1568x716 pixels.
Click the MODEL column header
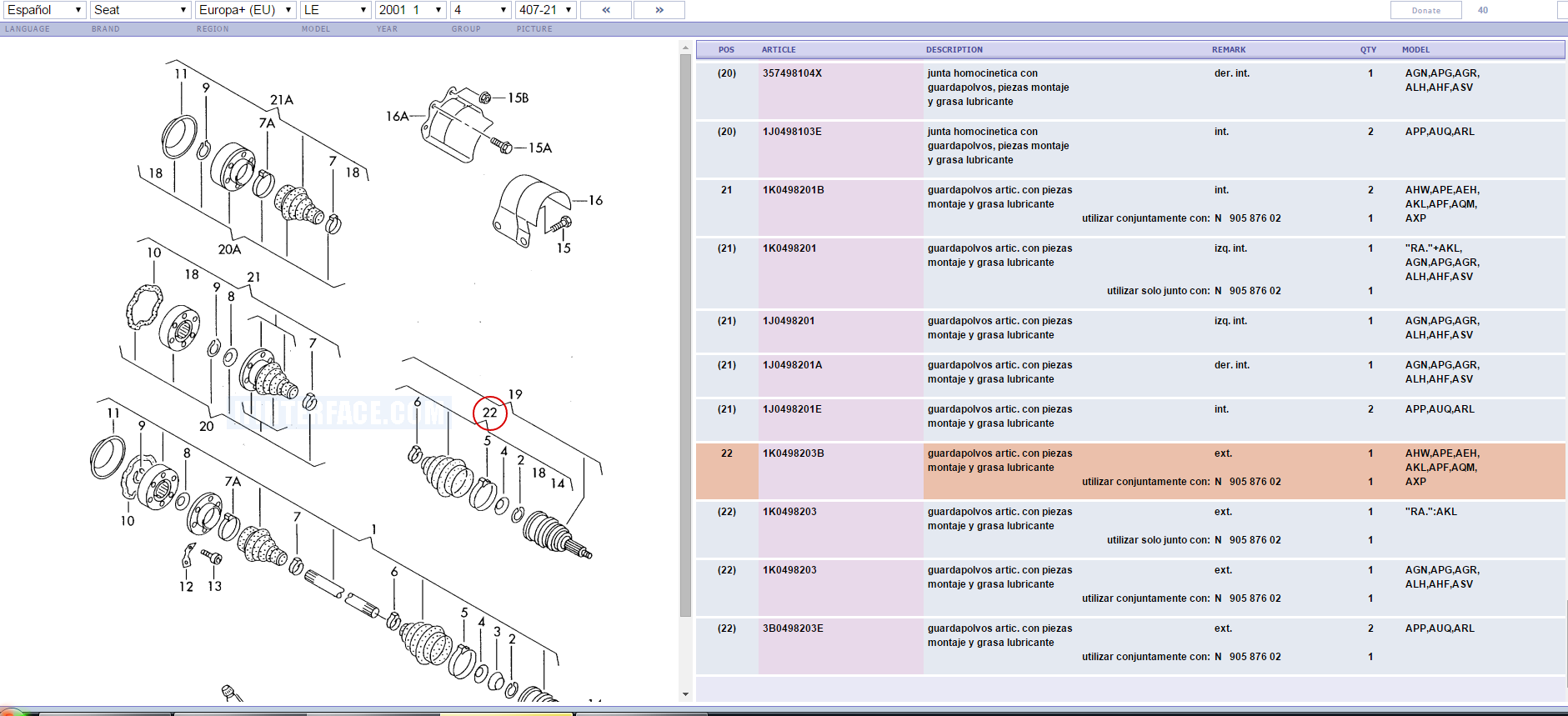1415,50
